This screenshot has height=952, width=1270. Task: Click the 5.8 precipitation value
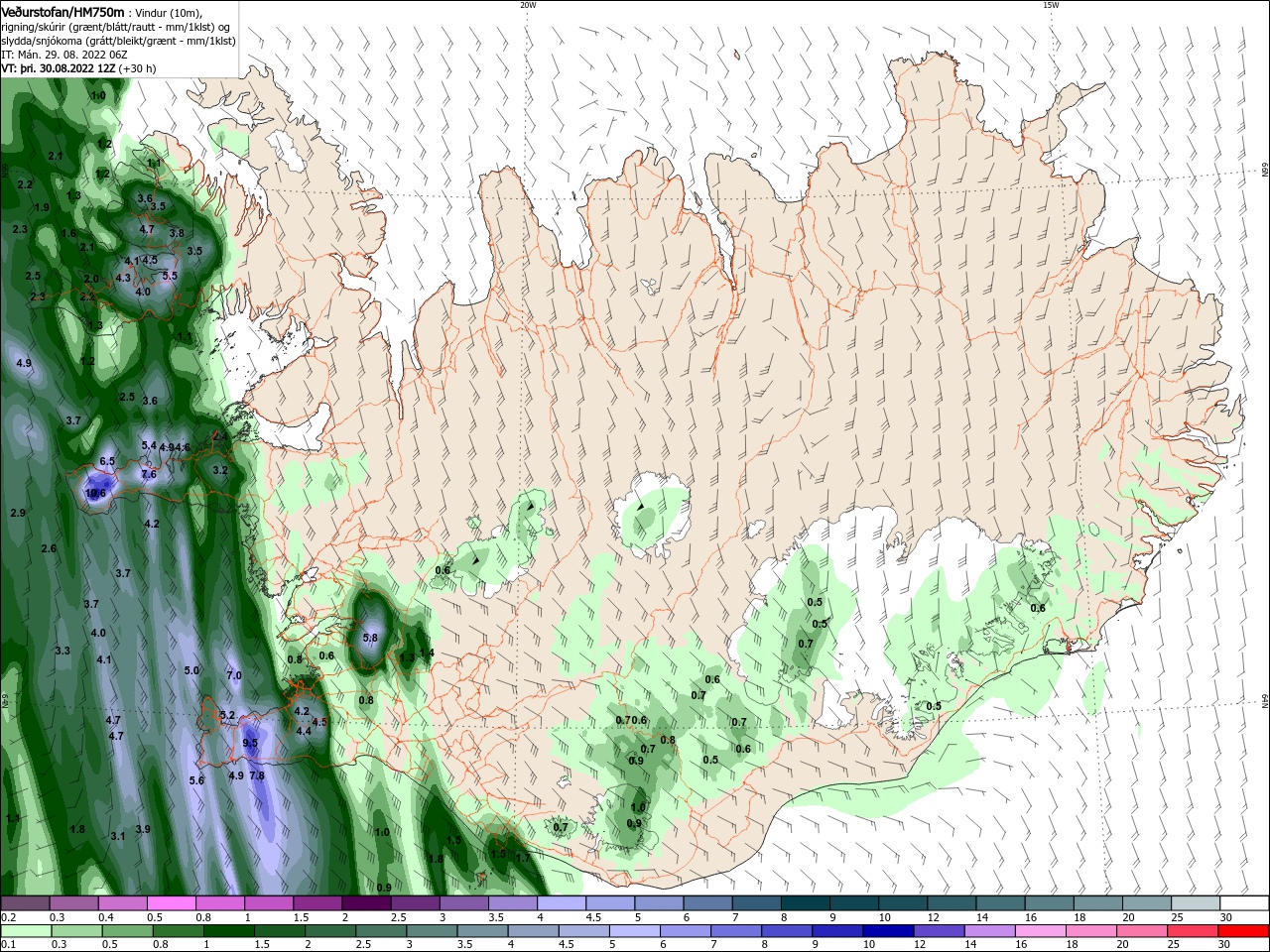coord(370,638)
